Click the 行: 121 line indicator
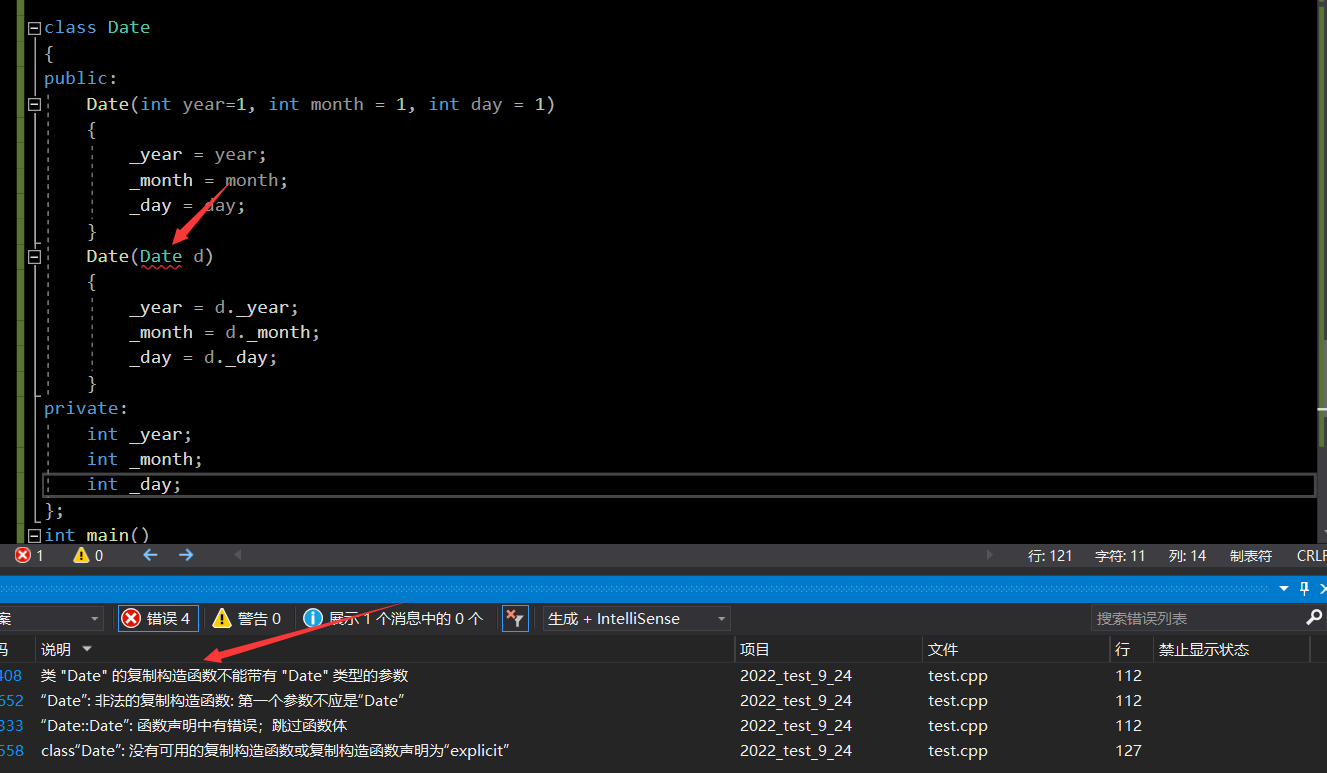Image resolution: width=1327 pixels, height=773 pixels. click(1050, 556)
